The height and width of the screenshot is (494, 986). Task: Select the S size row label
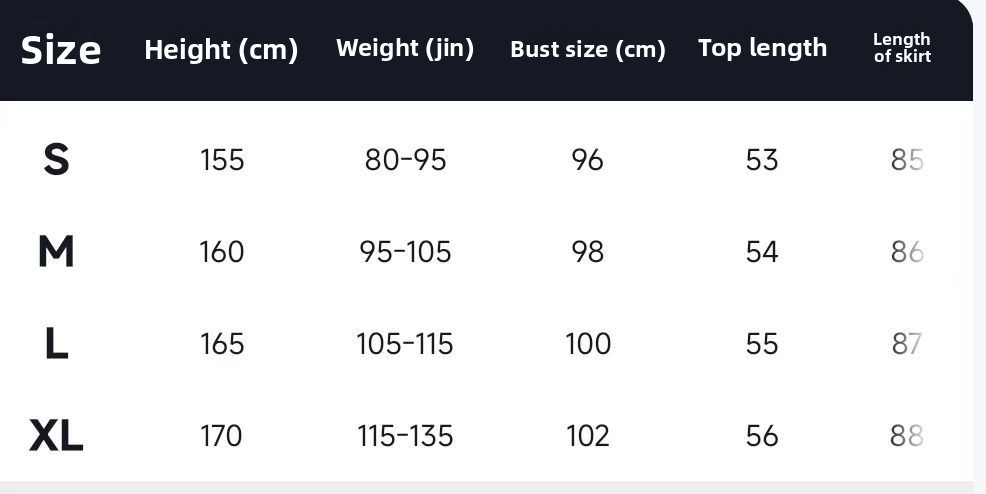point(56,160)
